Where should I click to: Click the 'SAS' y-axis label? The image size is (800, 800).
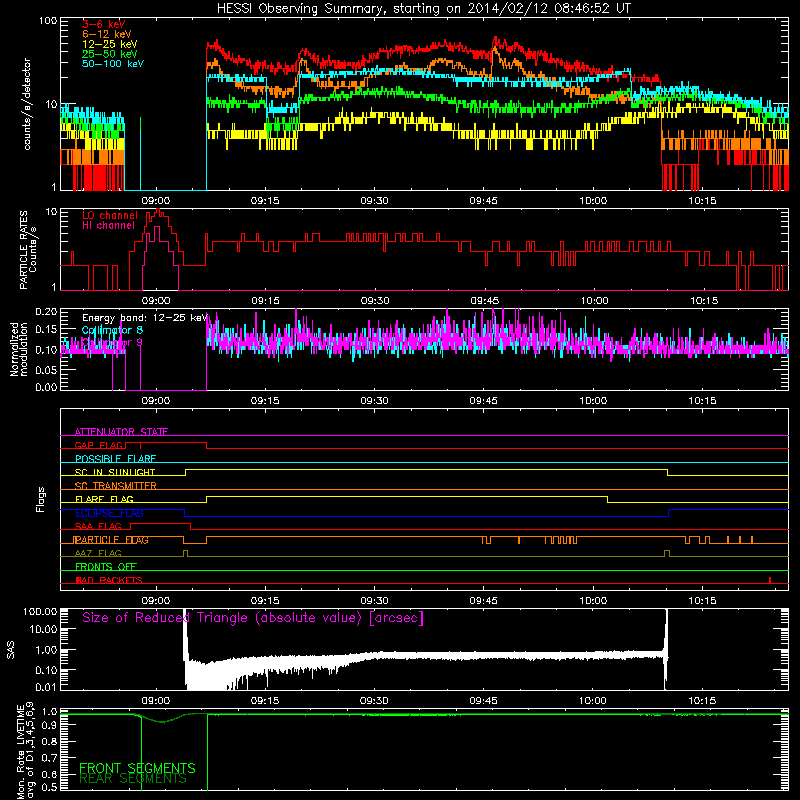pos(11,650)
